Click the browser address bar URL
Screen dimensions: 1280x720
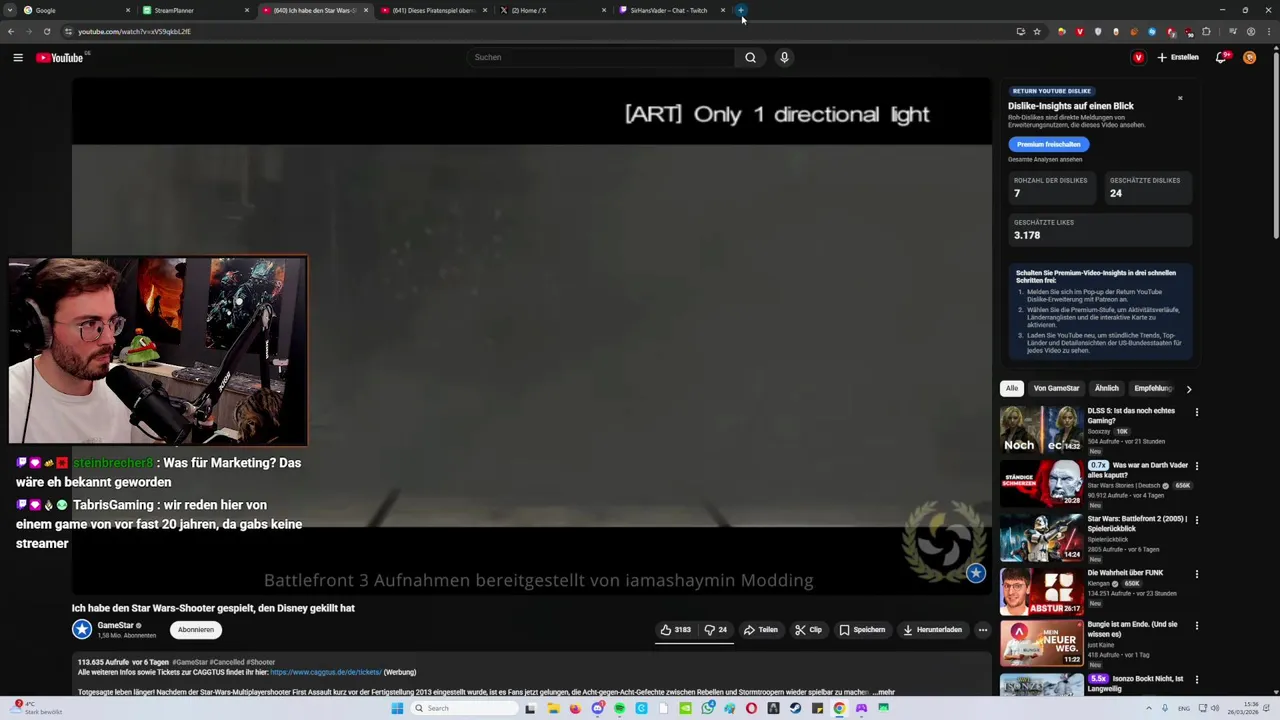[134, 31]
